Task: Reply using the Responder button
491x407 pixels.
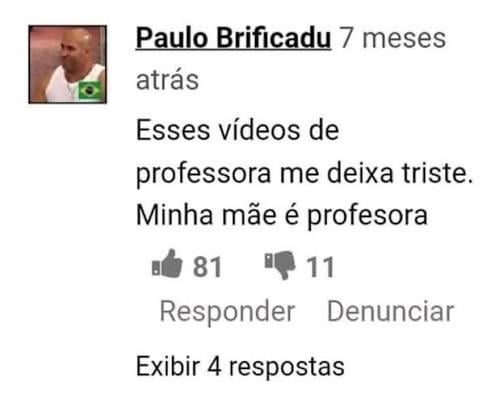Action: click(x=227, y=311)
